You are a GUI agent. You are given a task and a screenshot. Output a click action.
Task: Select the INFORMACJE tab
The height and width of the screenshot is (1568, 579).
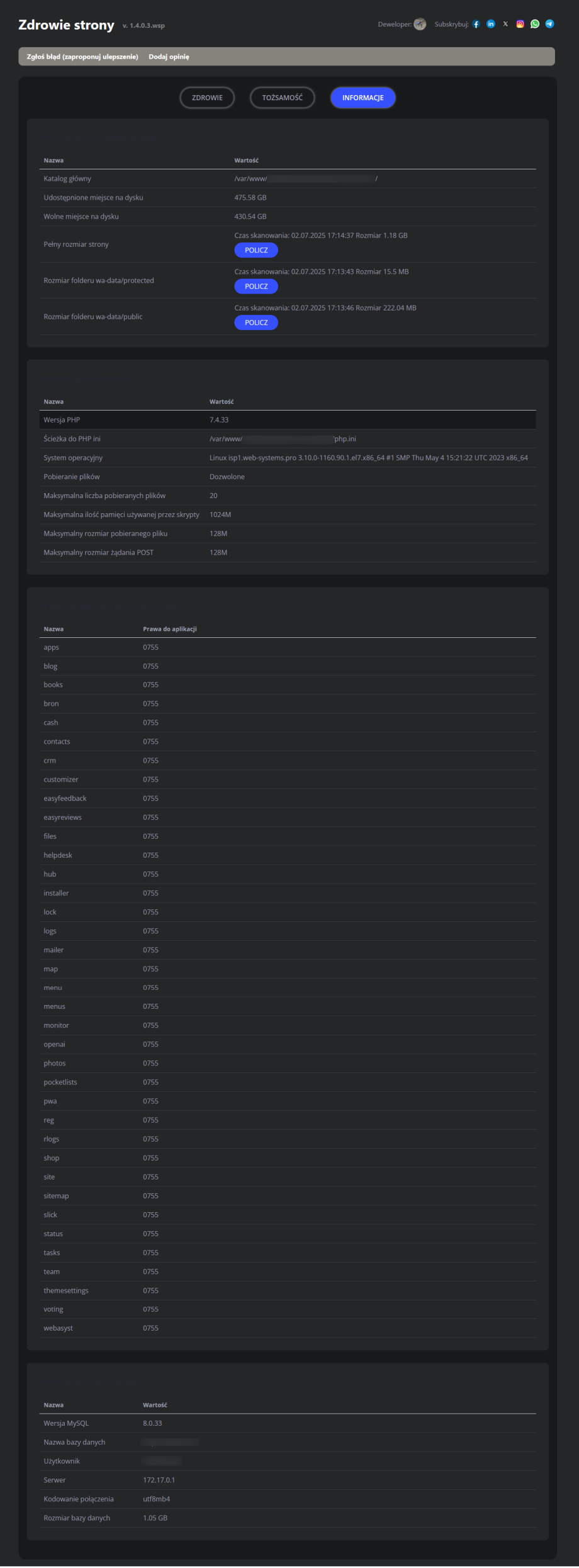(363, 98)
